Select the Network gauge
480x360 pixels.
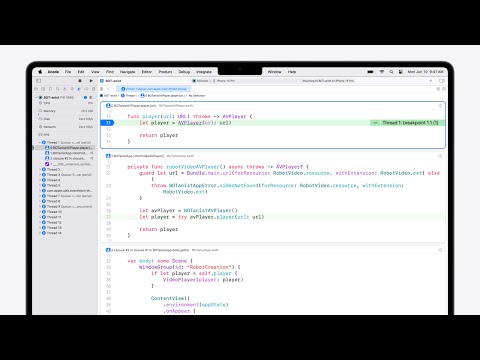coord(66,127)
